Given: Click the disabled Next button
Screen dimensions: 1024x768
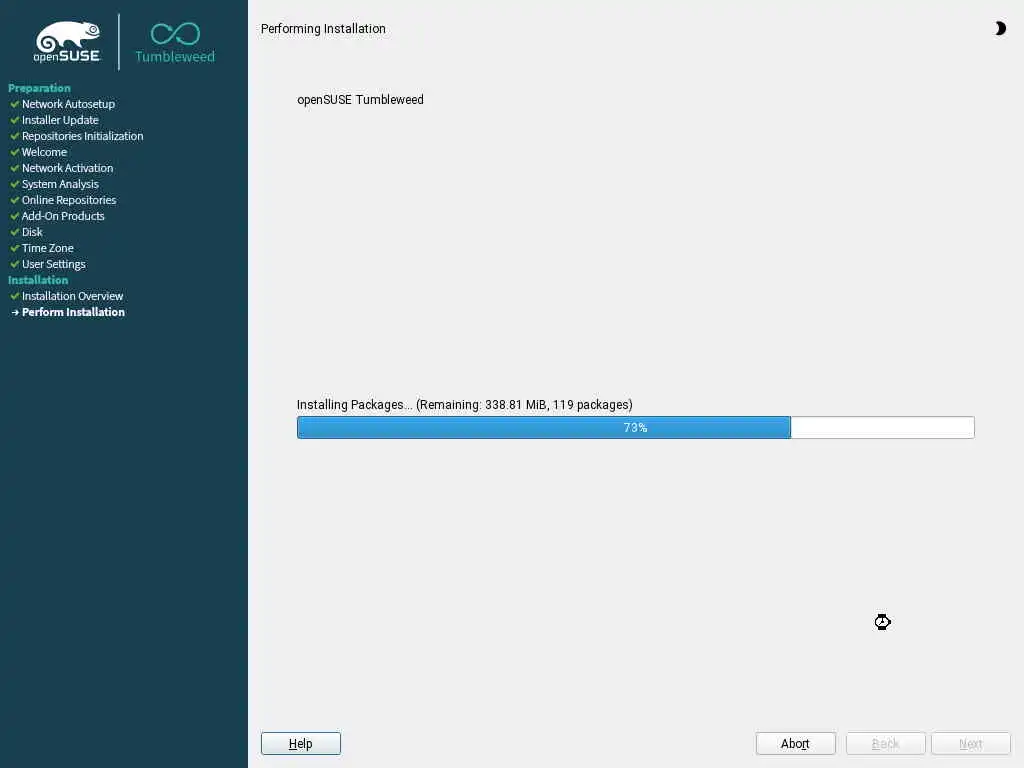Looking at the screenshot, I should pos(970,743).
